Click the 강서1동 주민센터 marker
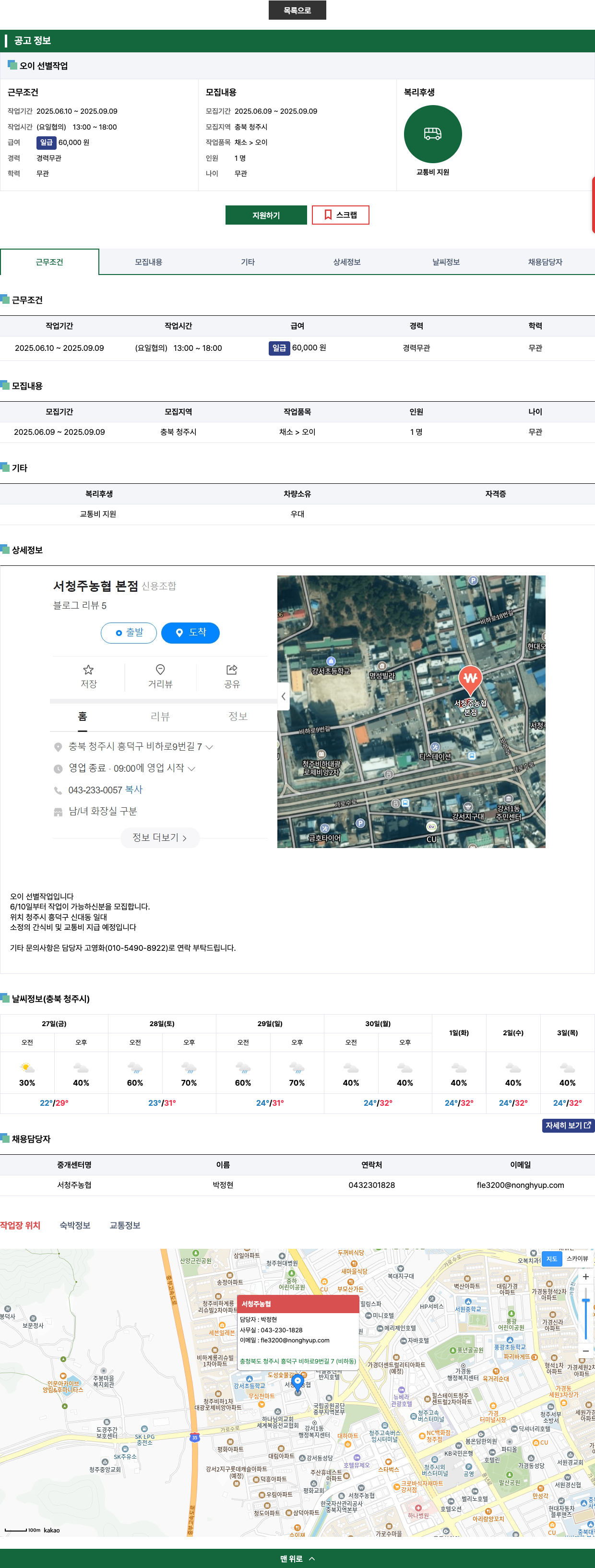The height and width of the screenshot is (1568, 595). pos(509,799)
